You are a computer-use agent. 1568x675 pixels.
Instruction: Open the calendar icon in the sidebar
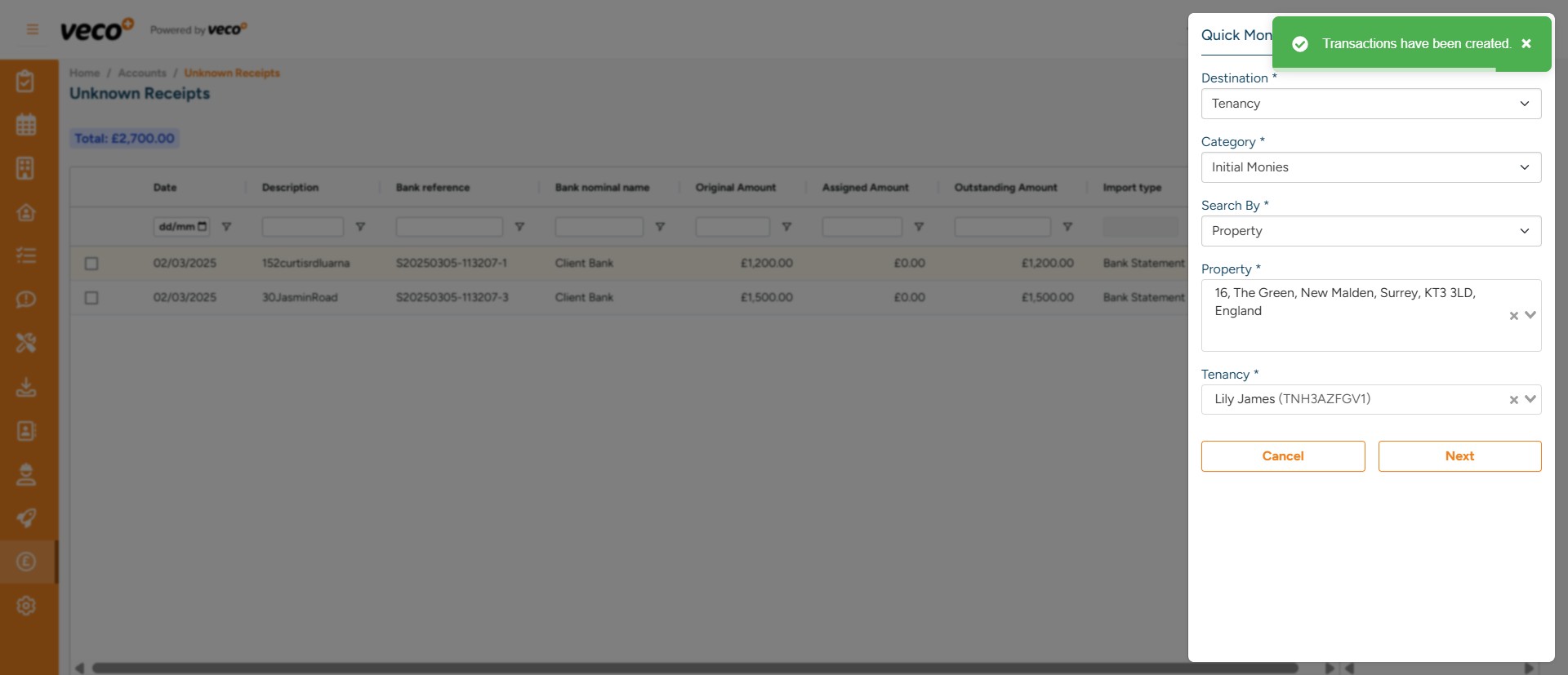point(26,125)
